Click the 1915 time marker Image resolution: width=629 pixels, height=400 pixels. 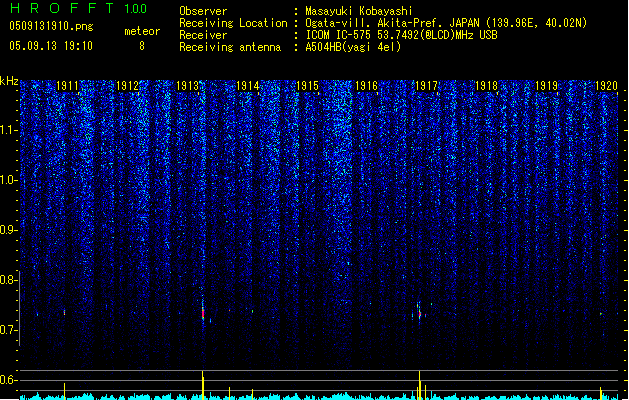(307, 86)
